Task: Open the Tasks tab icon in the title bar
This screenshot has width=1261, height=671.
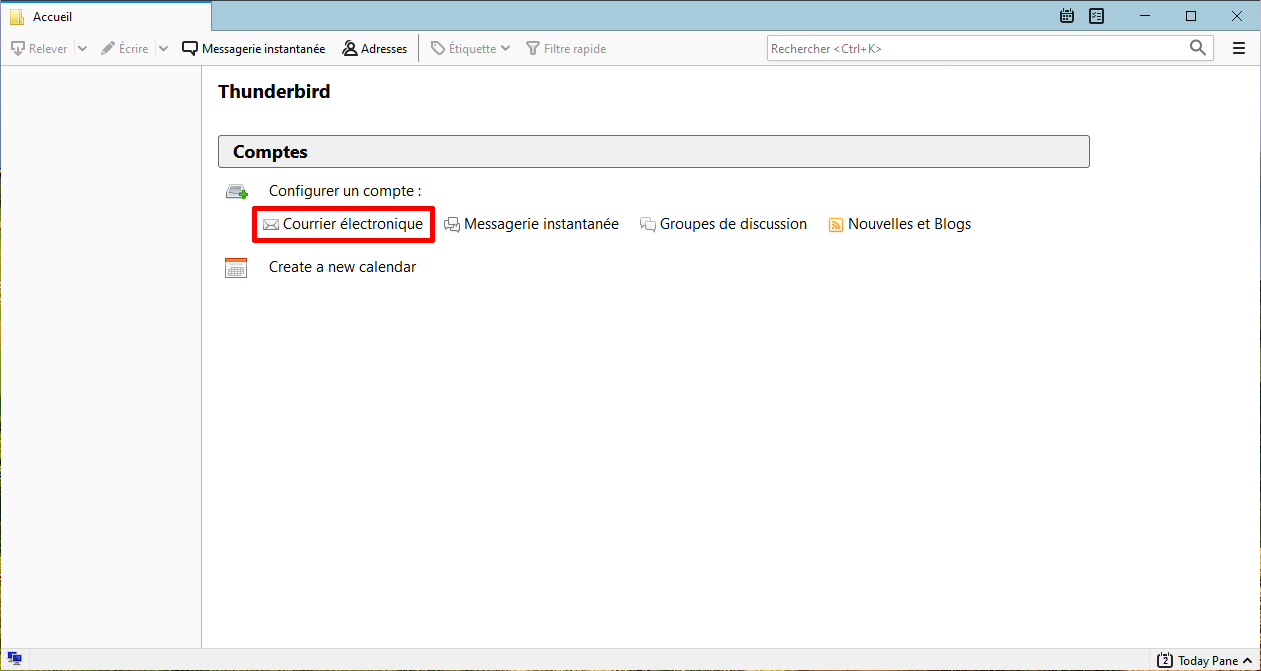Action: pos(1097,16)
